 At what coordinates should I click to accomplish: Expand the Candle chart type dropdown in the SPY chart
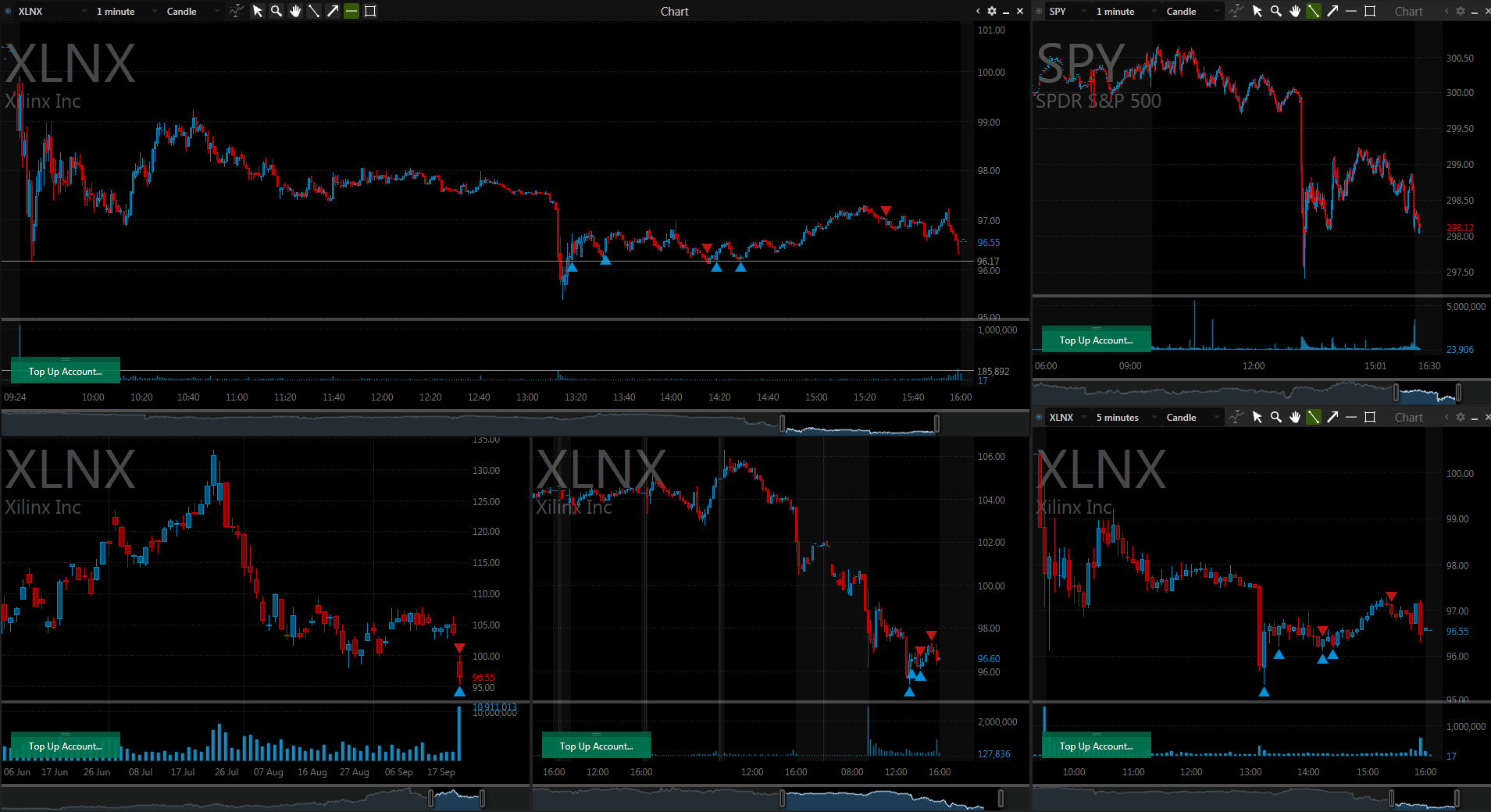click(x=1190, y=11)
